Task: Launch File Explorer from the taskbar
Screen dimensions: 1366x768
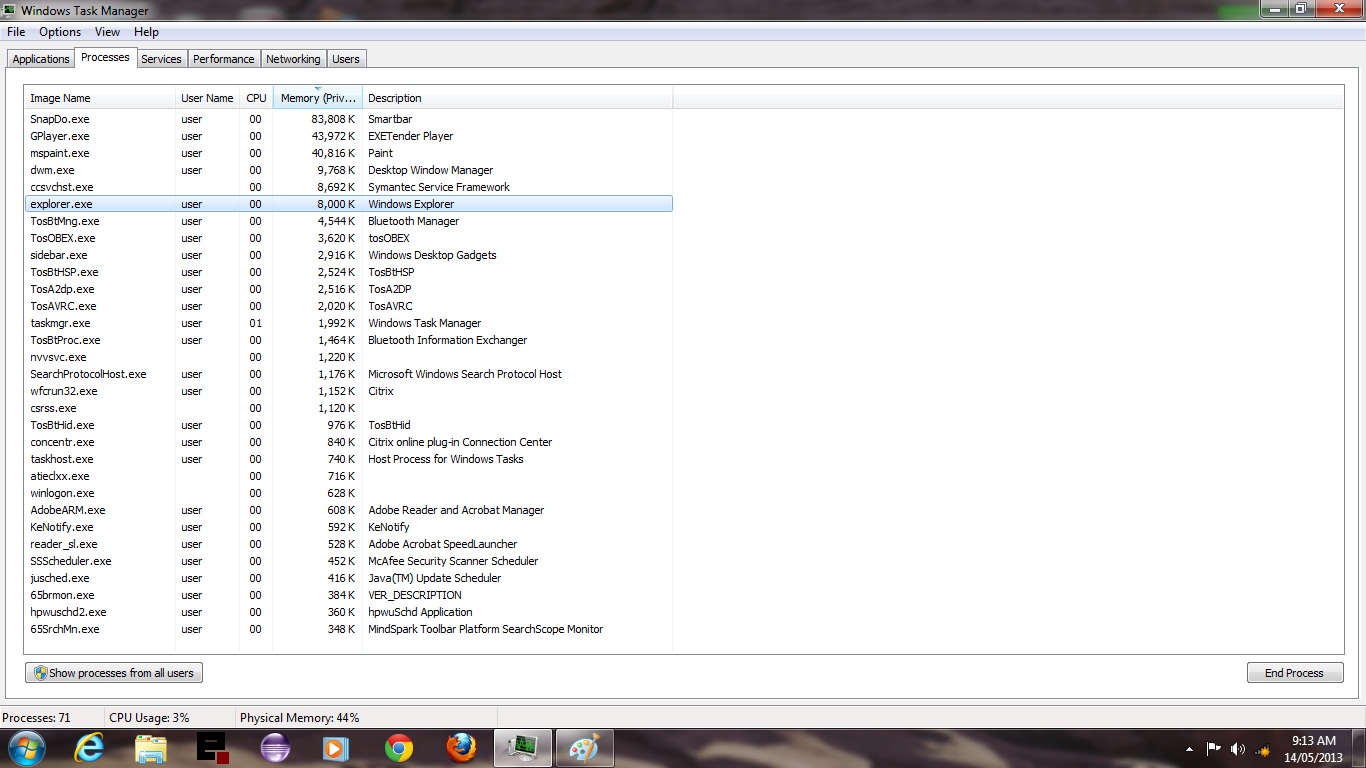Action: point(151,748)
